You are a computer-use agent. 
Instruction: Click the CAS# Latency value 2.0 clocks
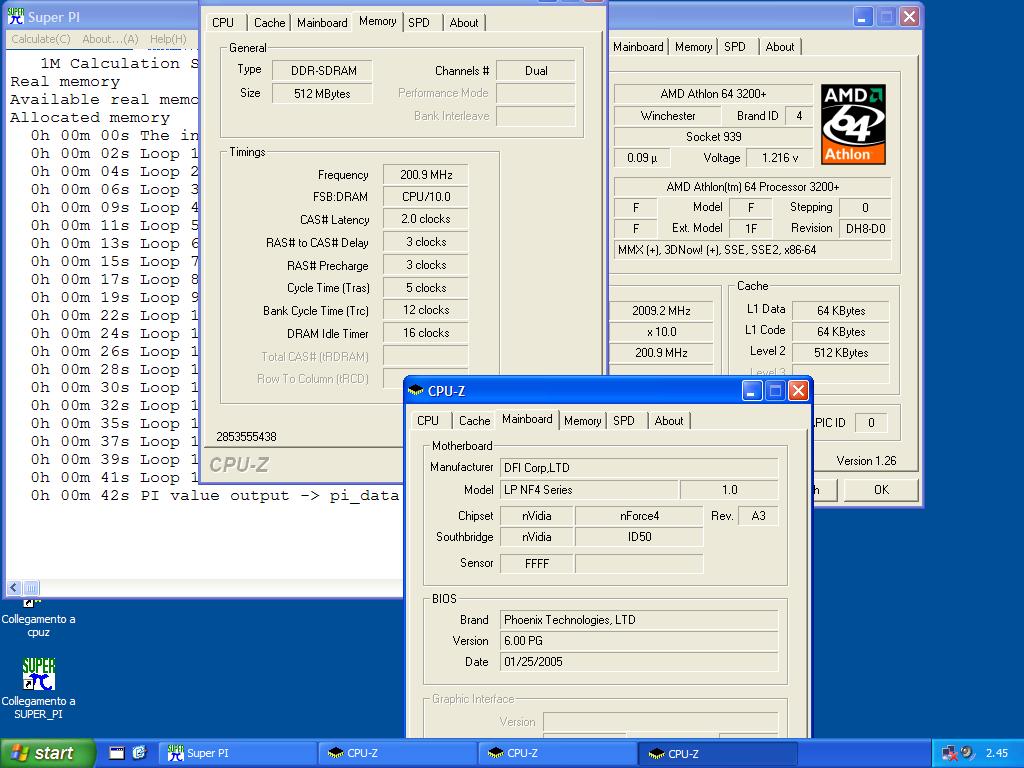[x=426, y=219]
